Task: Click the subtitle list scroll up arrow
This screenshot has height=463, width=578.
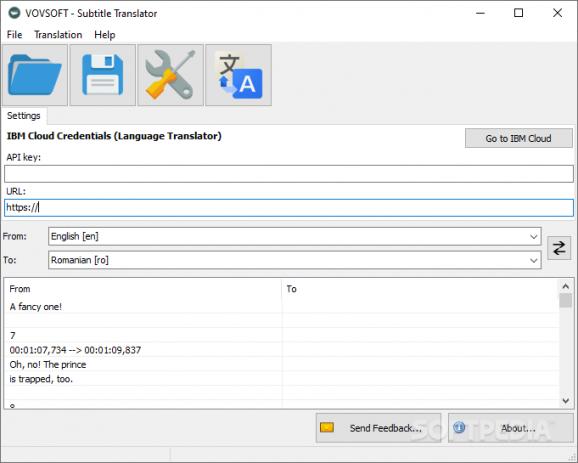Action: (x=565, y=286)
